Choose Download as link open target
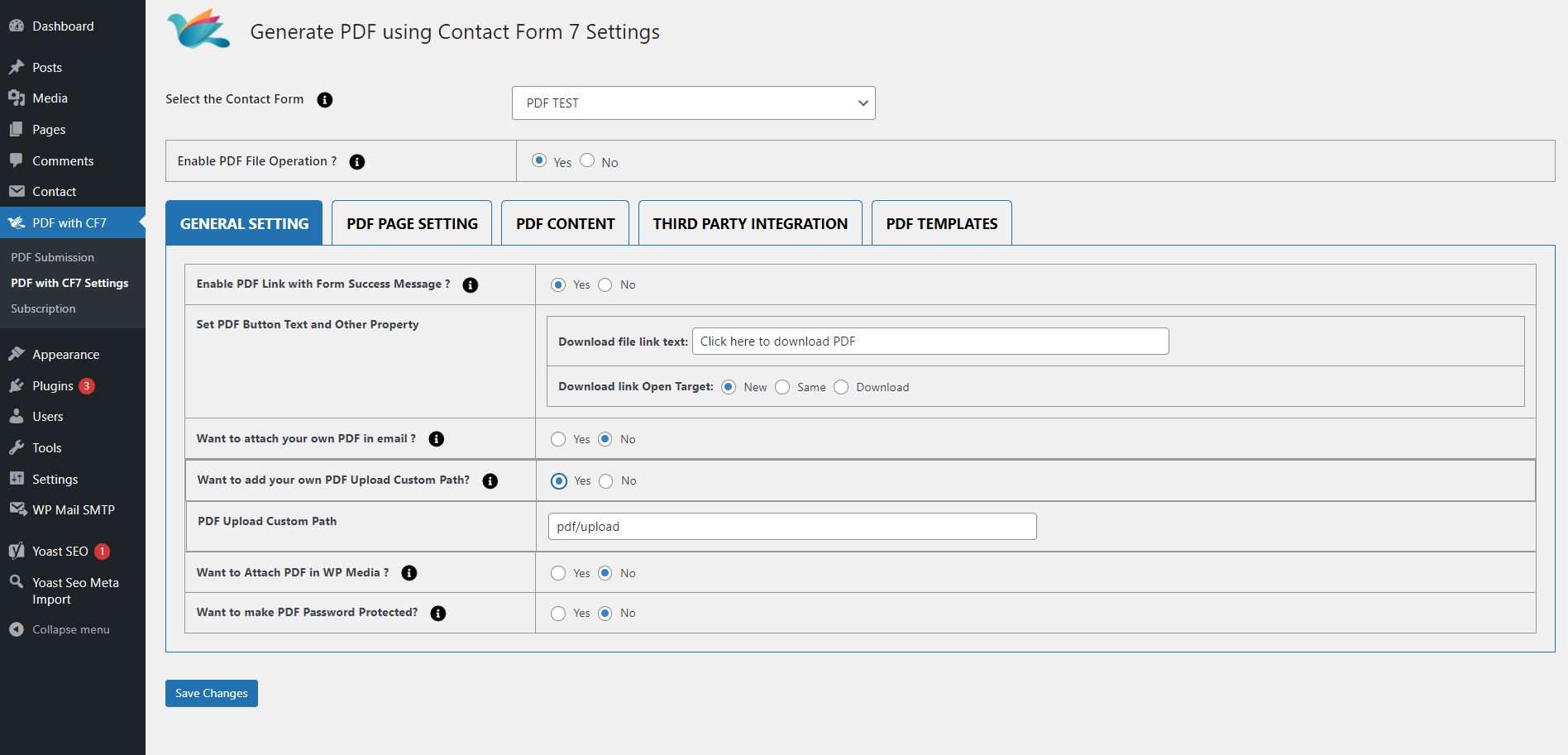 click(x=841, y=387)
